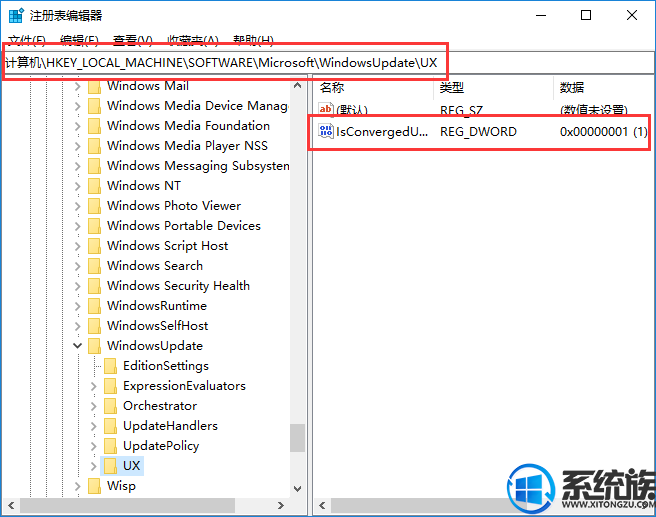The image size is (656, 517).
Task: Click the Windows Script Host folder icon
Action: [x=95, y=246]
